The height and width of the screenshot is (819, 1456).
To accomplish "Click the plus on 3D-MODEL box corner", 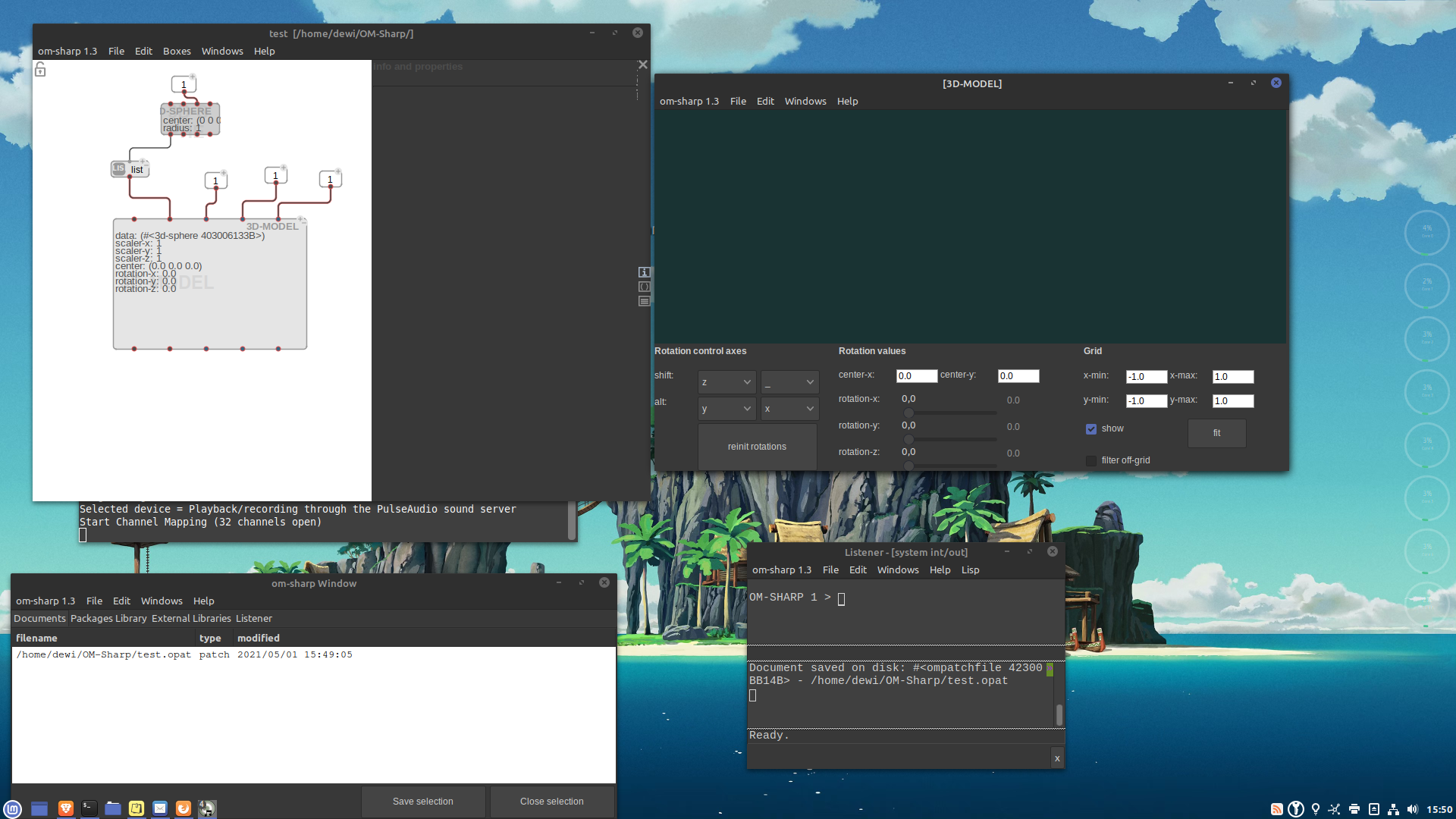I will 301,220.
